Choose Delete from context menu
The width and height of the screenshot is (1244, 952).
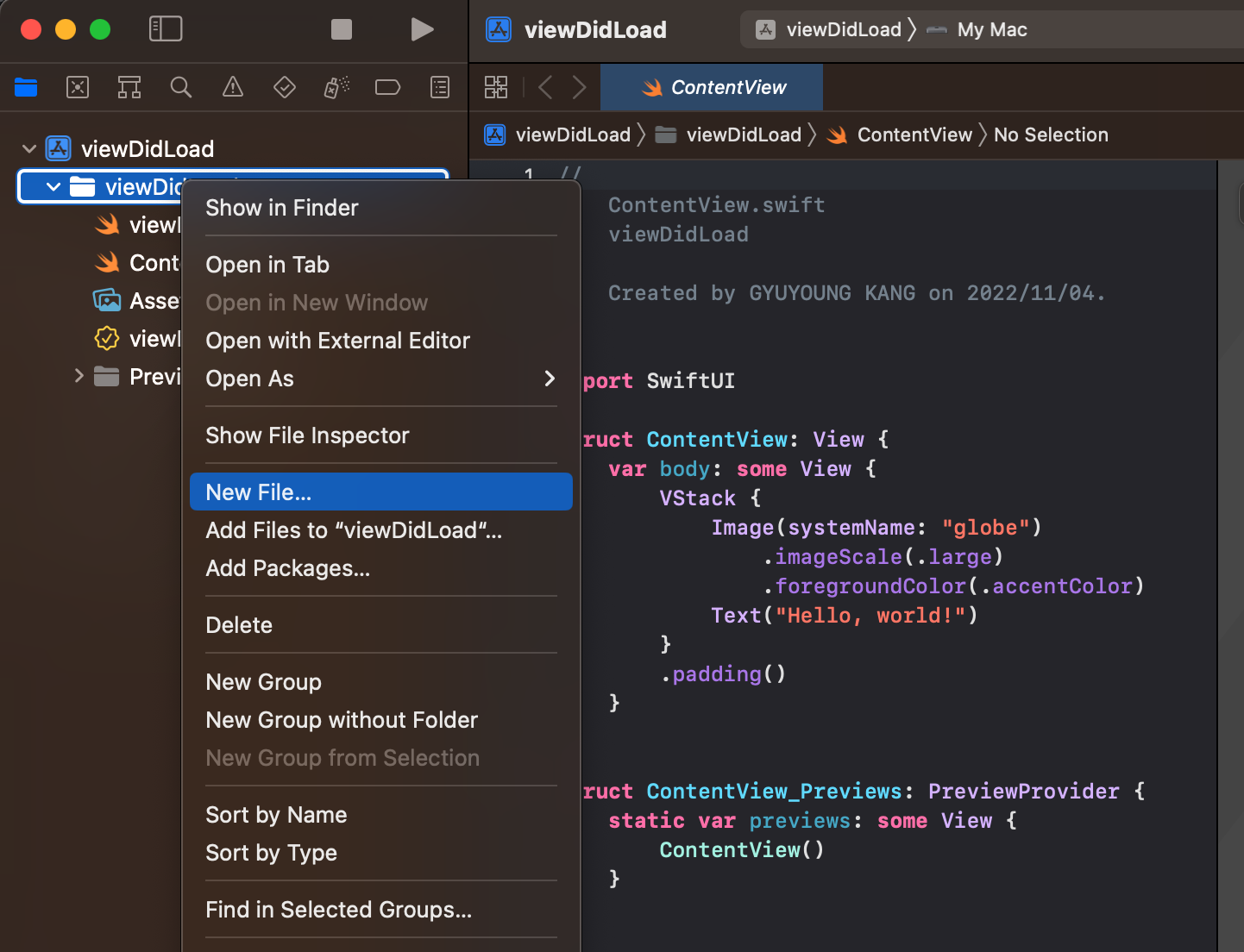coord(381,625)
